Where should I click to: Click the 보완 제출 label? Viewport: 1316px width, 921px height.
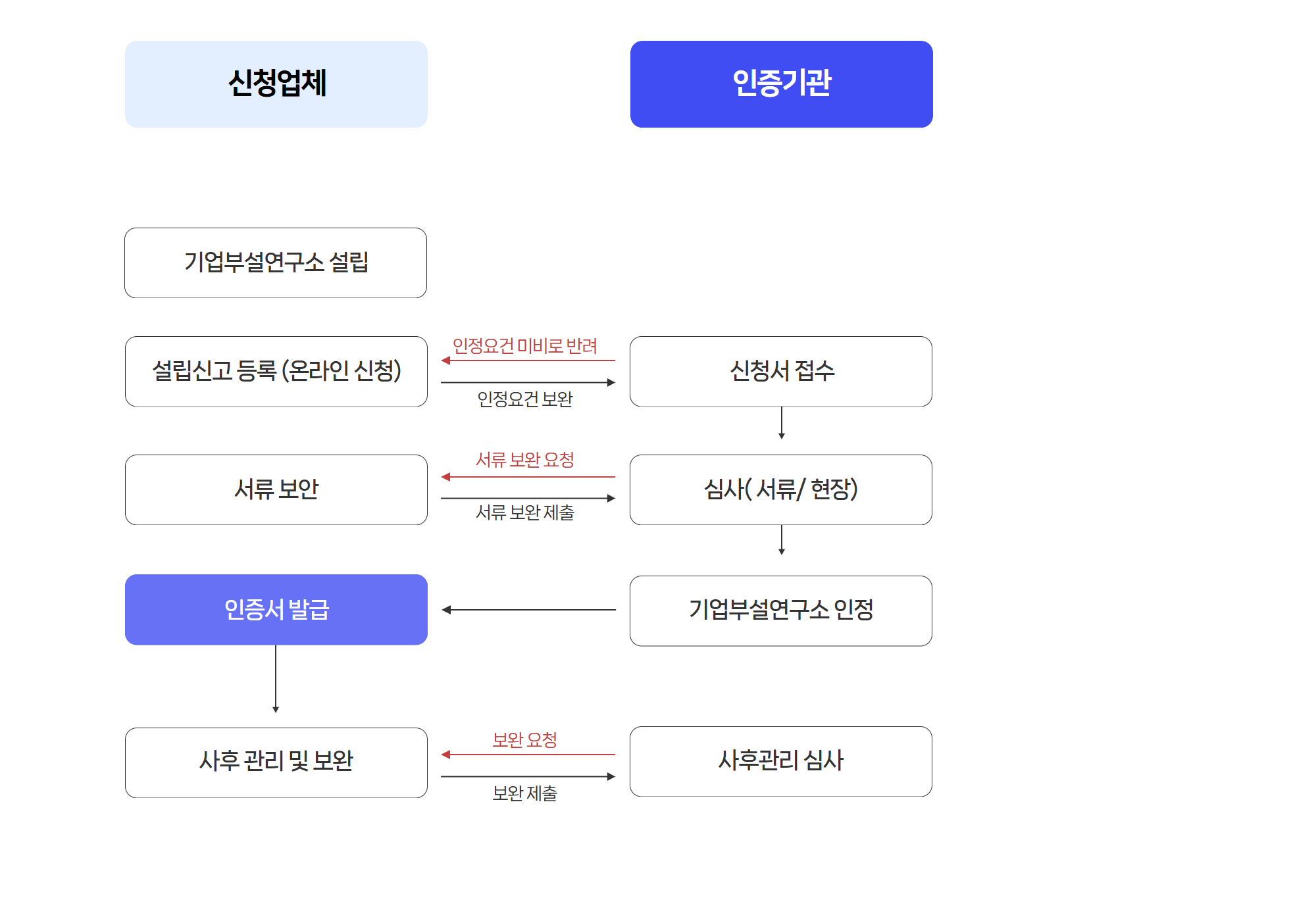point(525,793)
